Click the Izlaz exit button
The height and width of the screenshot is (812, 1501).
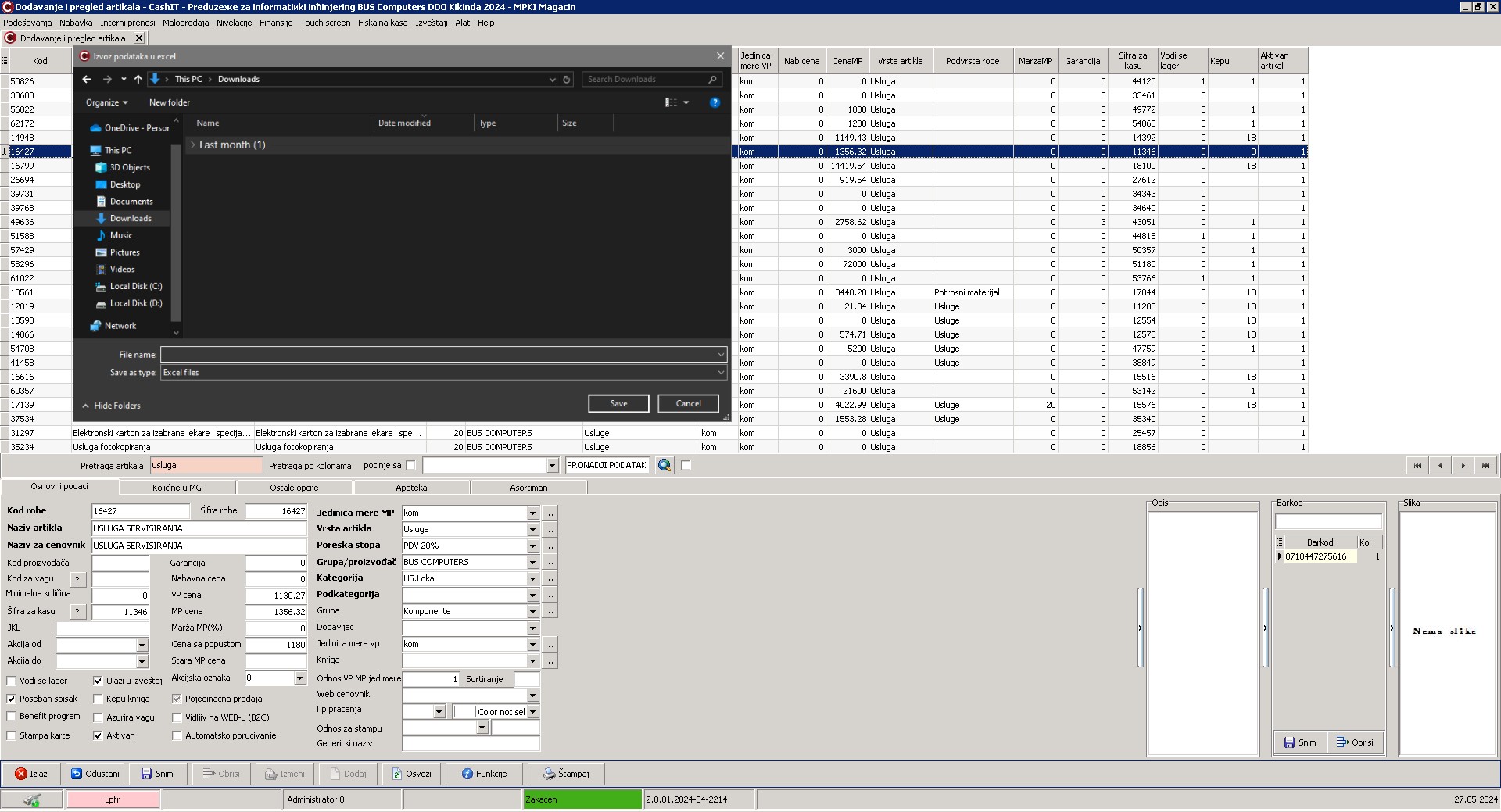[31, 774]
